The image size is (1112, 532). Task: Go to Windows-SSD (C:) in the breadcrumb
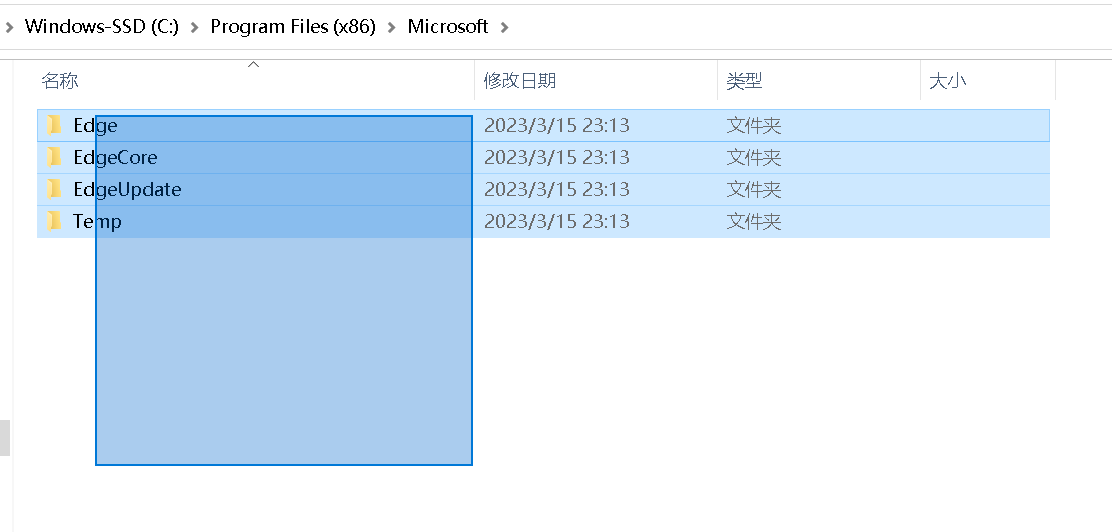[101, 27]
